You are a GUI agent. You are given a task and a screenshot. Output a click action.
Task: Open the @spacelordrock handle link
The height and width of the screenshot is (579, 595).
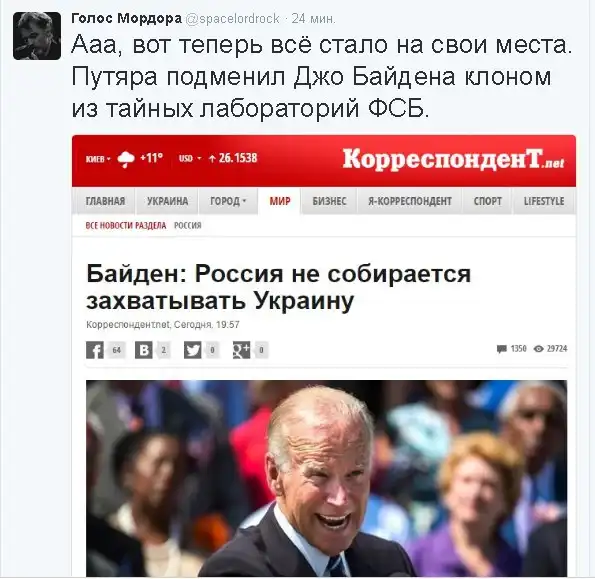pyautogui.click(x=232, y=19)
